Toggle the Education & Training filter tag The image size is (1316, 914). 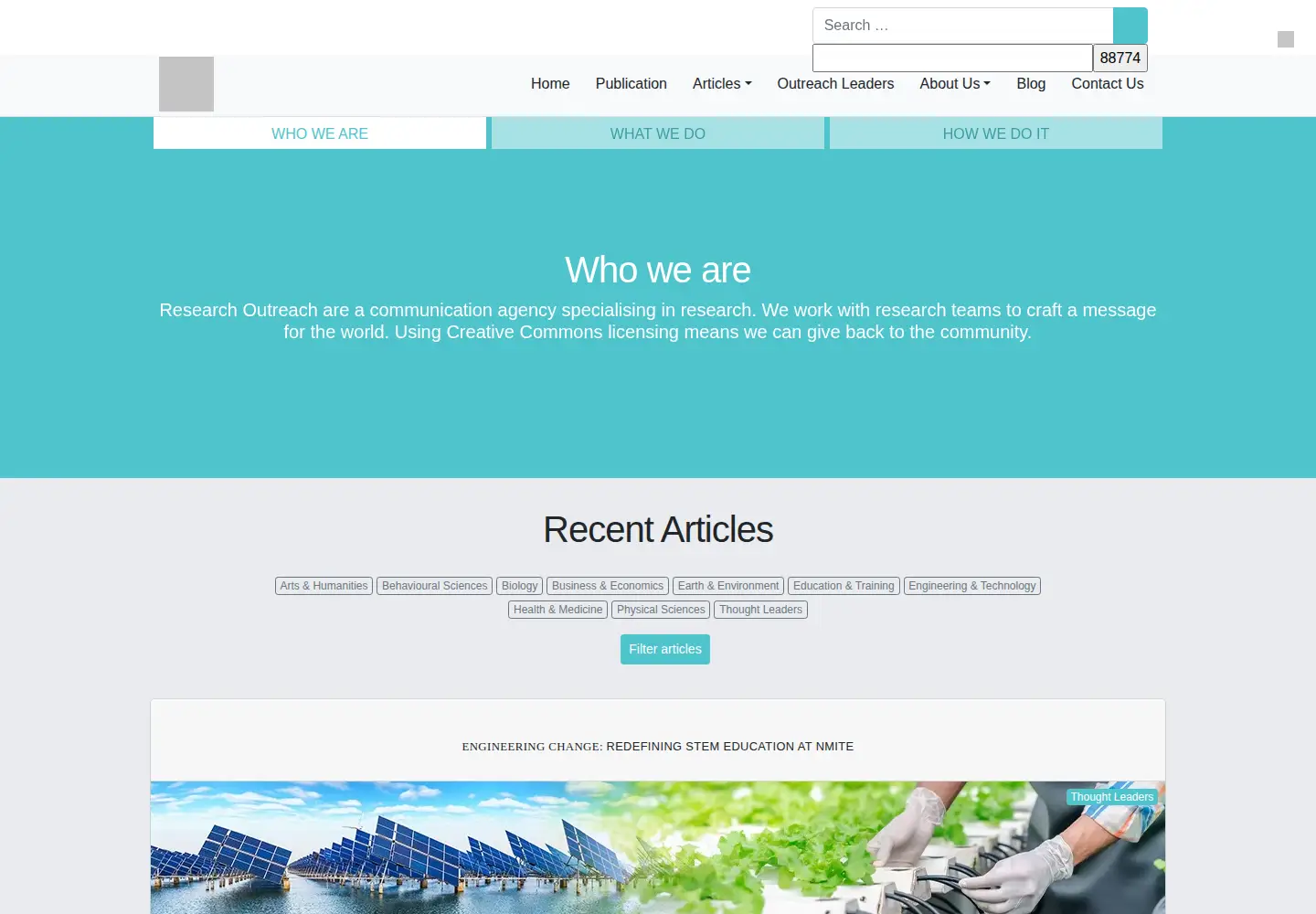pos(844,586)
